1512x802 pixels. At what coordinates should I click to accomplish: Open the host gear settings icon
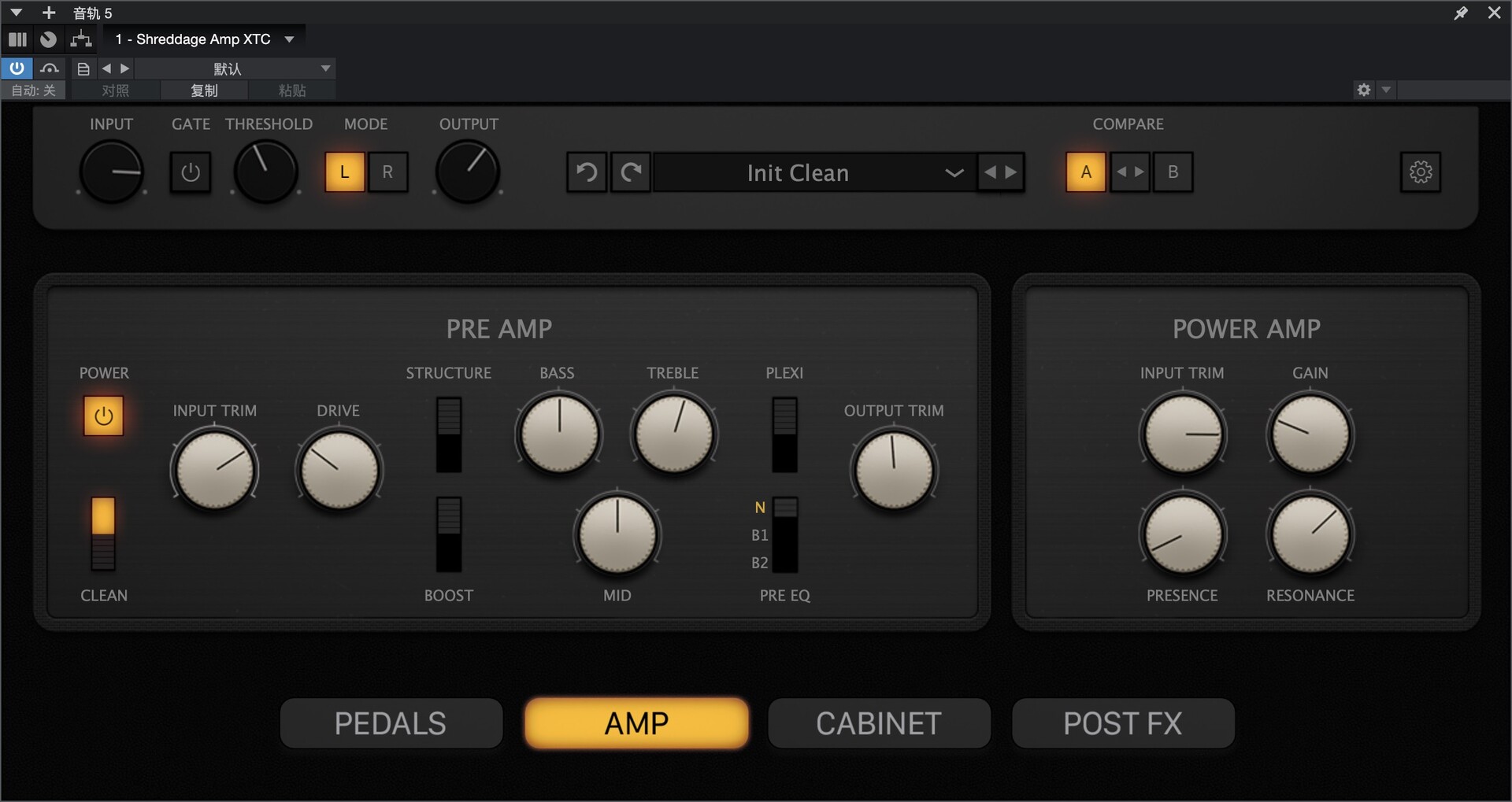[1364, 90]
